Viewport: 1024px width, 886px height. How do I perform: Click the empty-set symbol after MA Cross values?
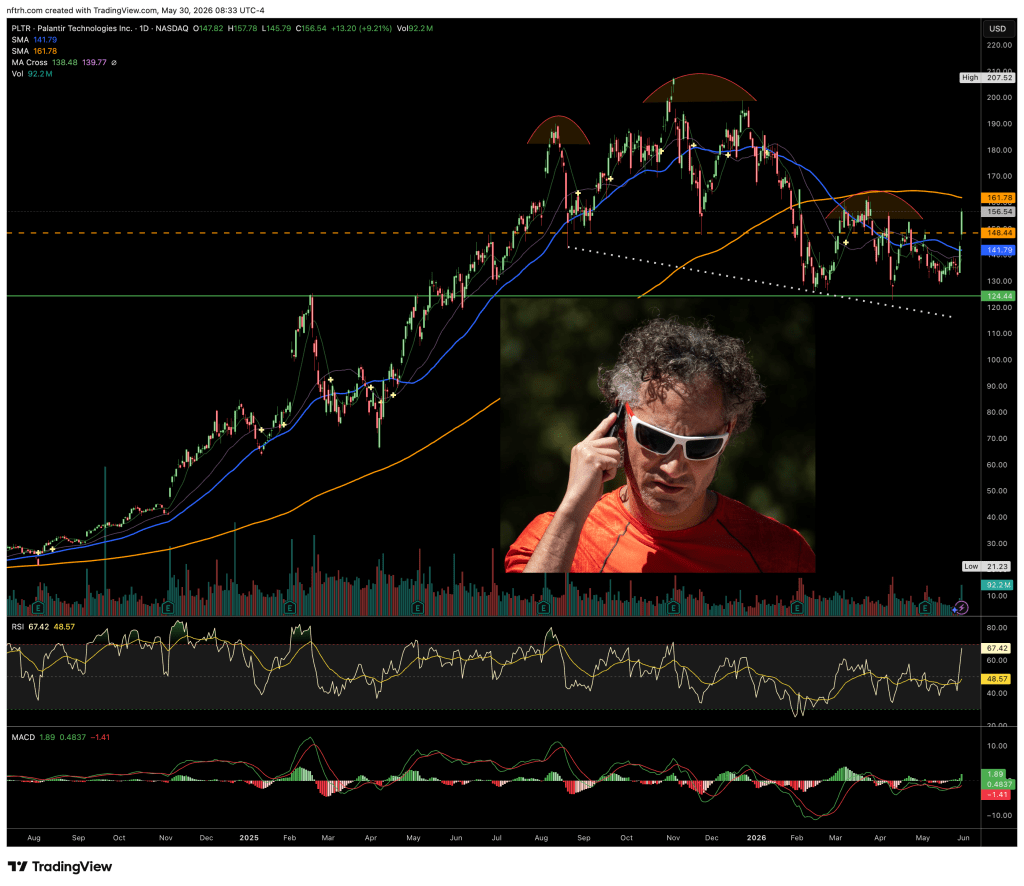[114, 63]
